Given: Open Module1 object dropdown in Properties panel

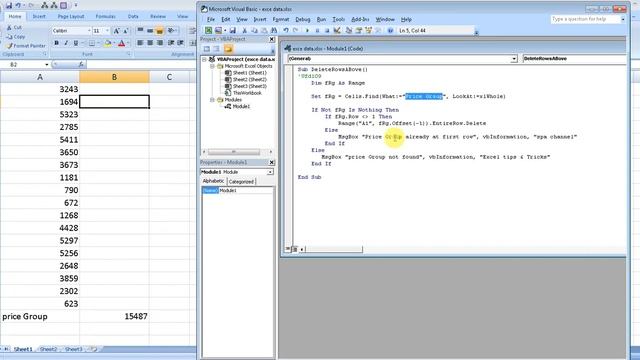Looking at the screenshot, I should pyautogui.click(x=270, y=172).
